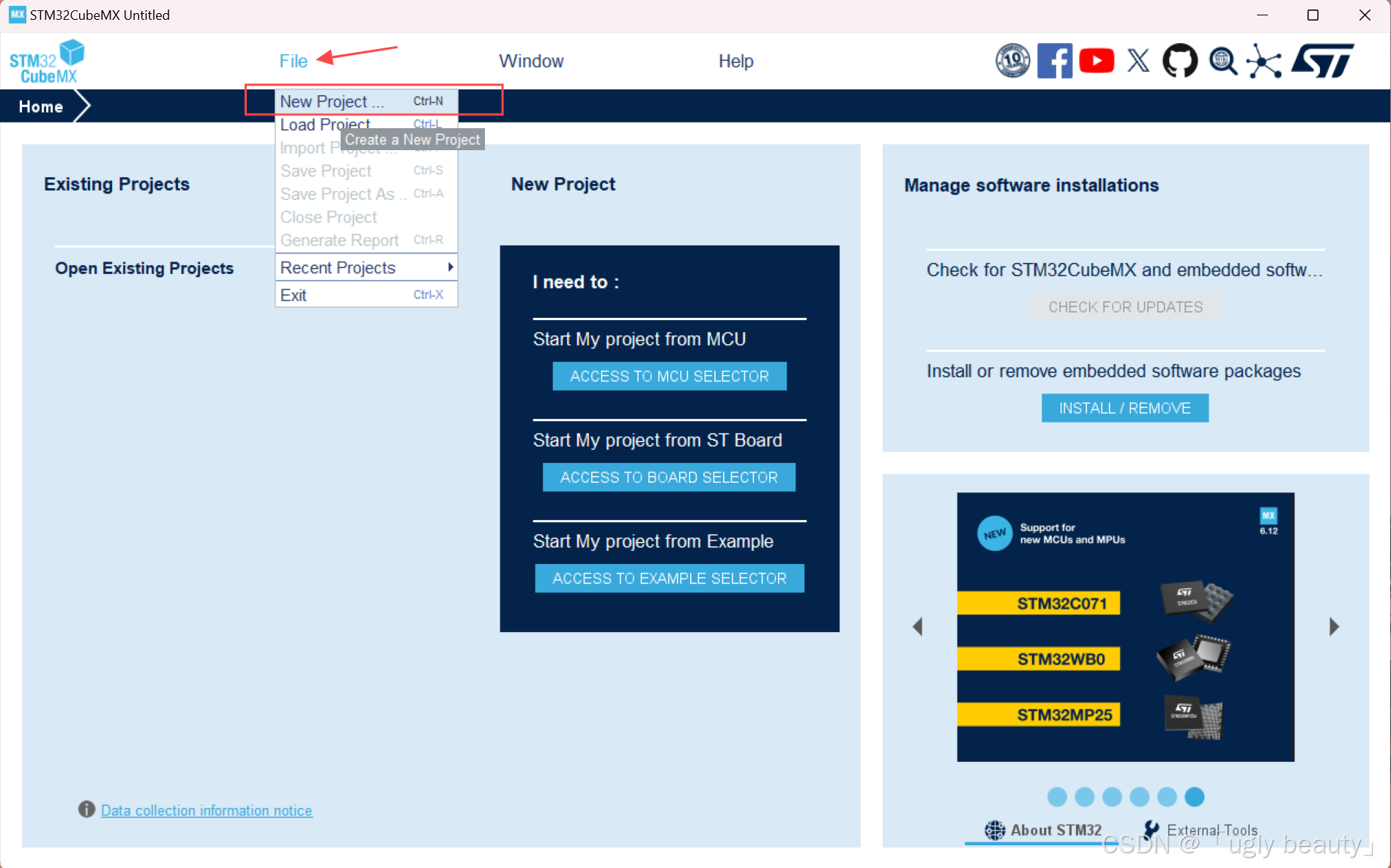Viewport: 1391px width, 868px height.
Task: Choose New Project from File menu
Action: click(x=366, y=101)
